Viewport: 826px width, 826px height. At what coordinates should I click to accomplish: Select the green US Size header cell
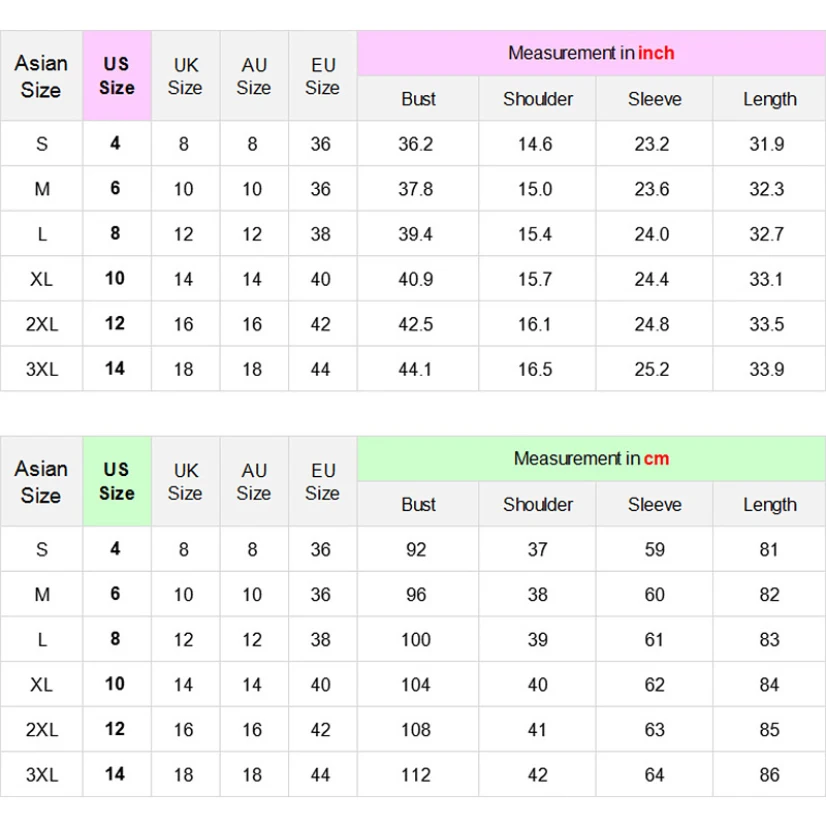(116, 481)
